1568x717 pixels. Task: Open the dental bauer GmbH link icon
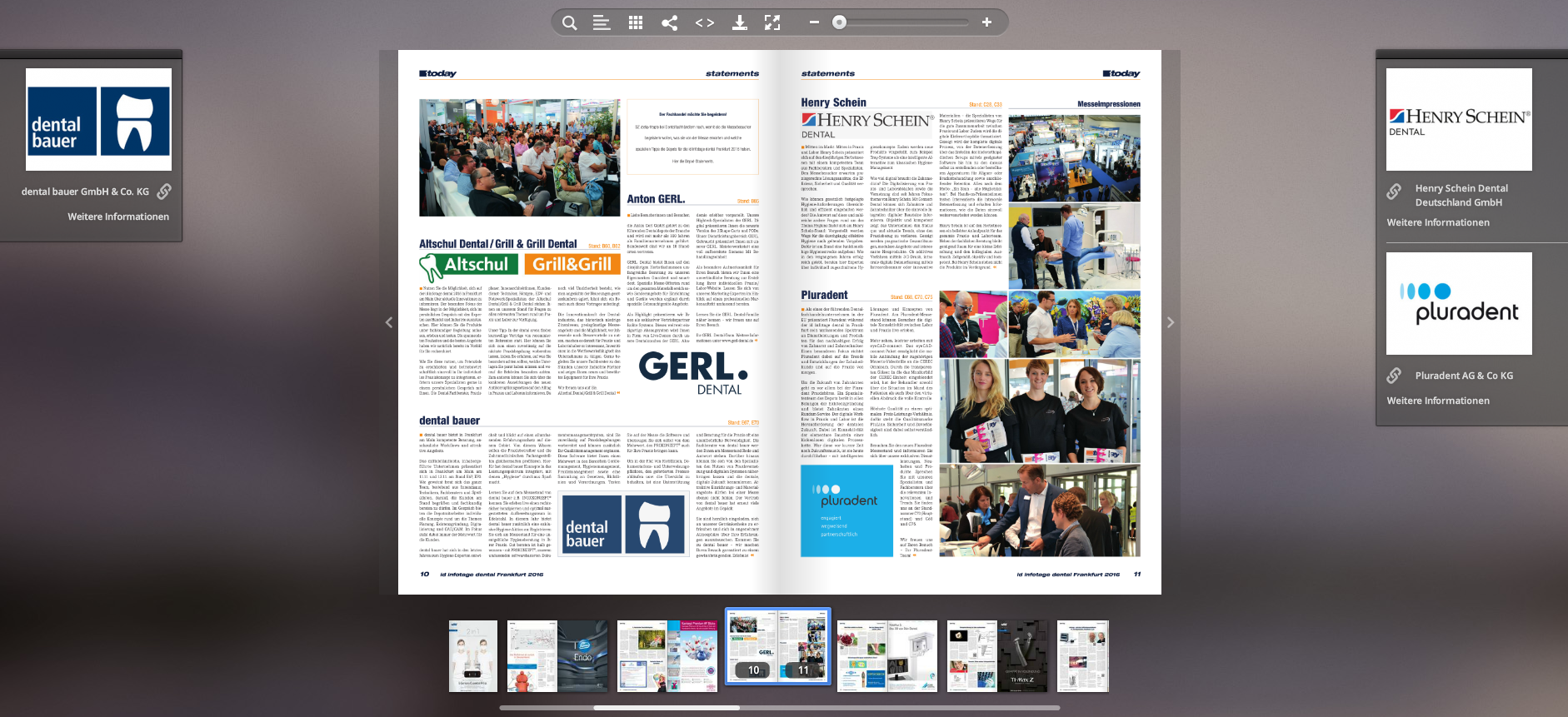(164, 192)
